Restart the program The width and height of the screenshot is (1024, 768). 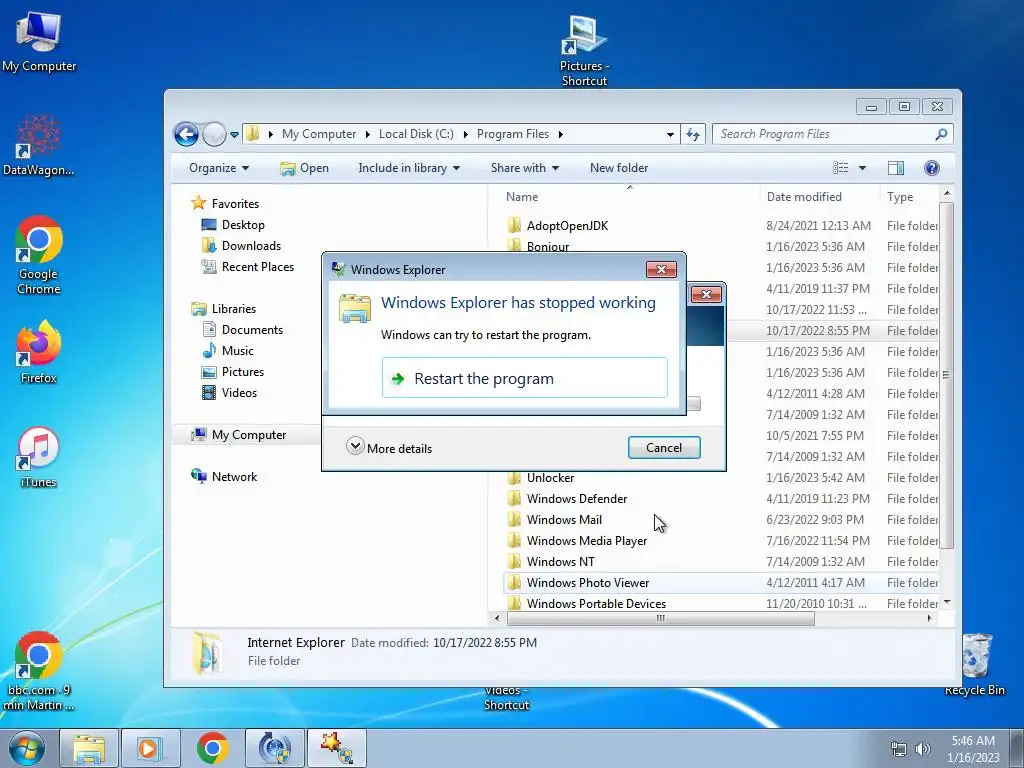pos(524,377)
